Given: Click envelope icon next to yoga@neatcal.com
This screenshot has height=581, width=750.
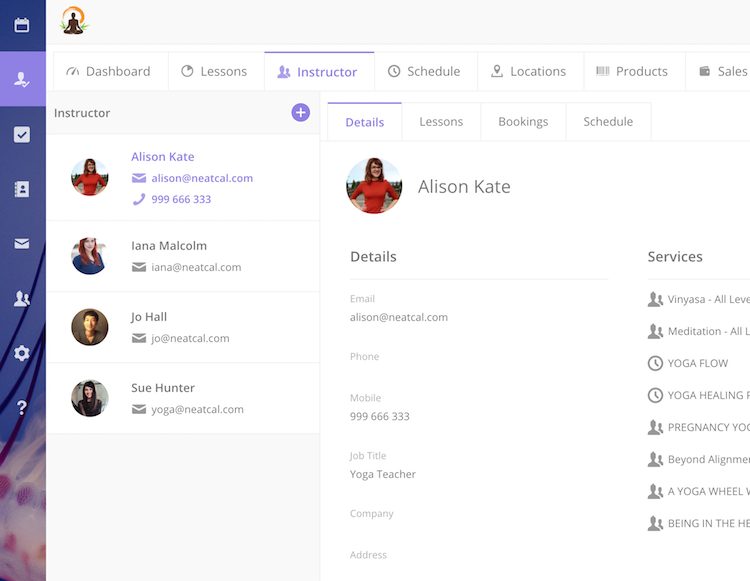Looking at the screenshot, I should (139, 409).
